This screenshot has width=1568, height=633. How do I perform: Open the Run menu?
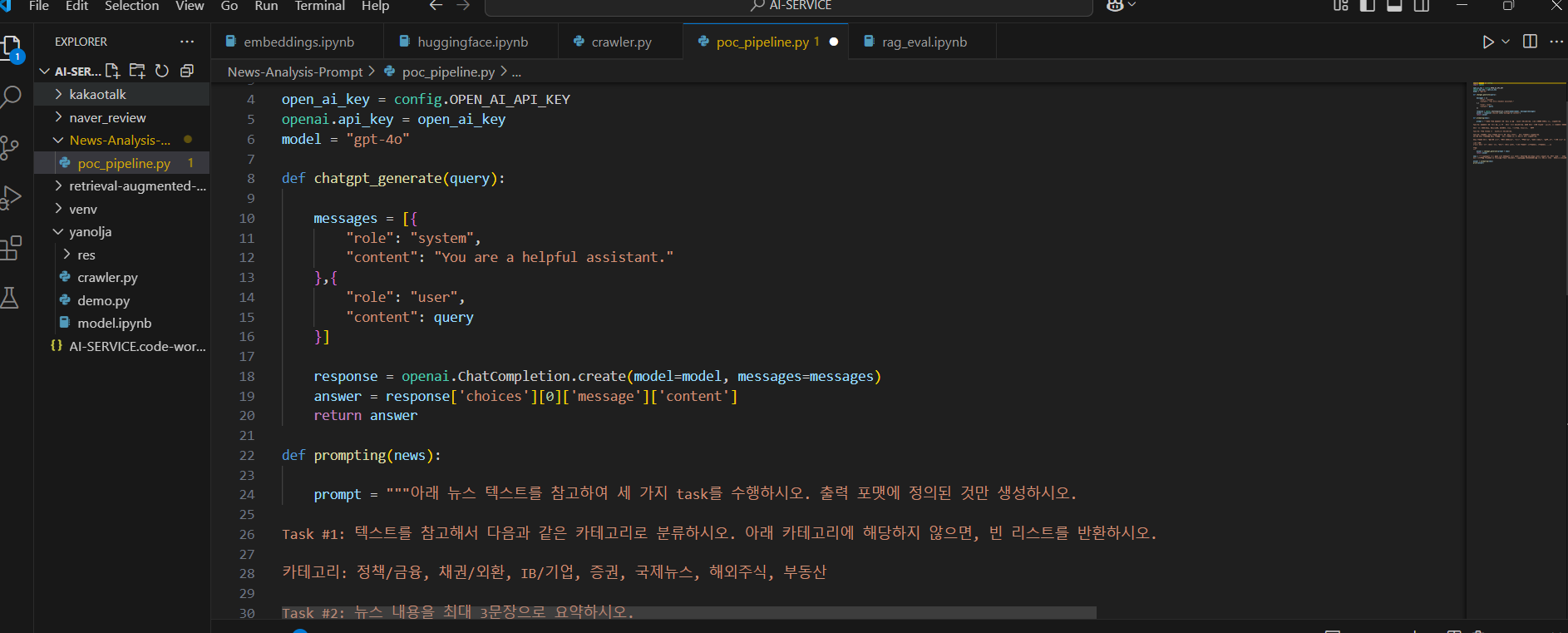click(266, 6)
